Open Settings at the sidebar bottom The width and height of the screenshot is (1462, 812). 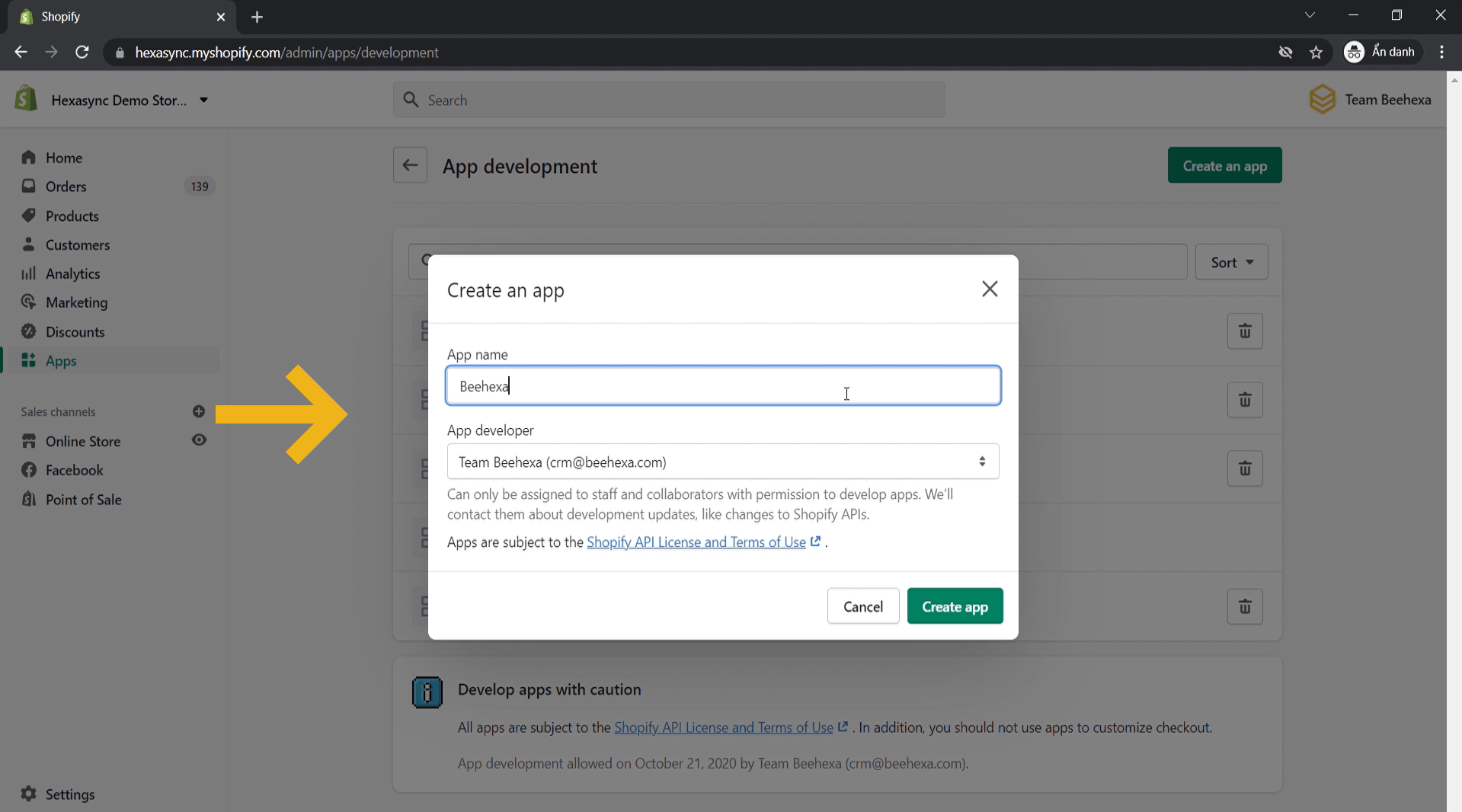(69, 794)
